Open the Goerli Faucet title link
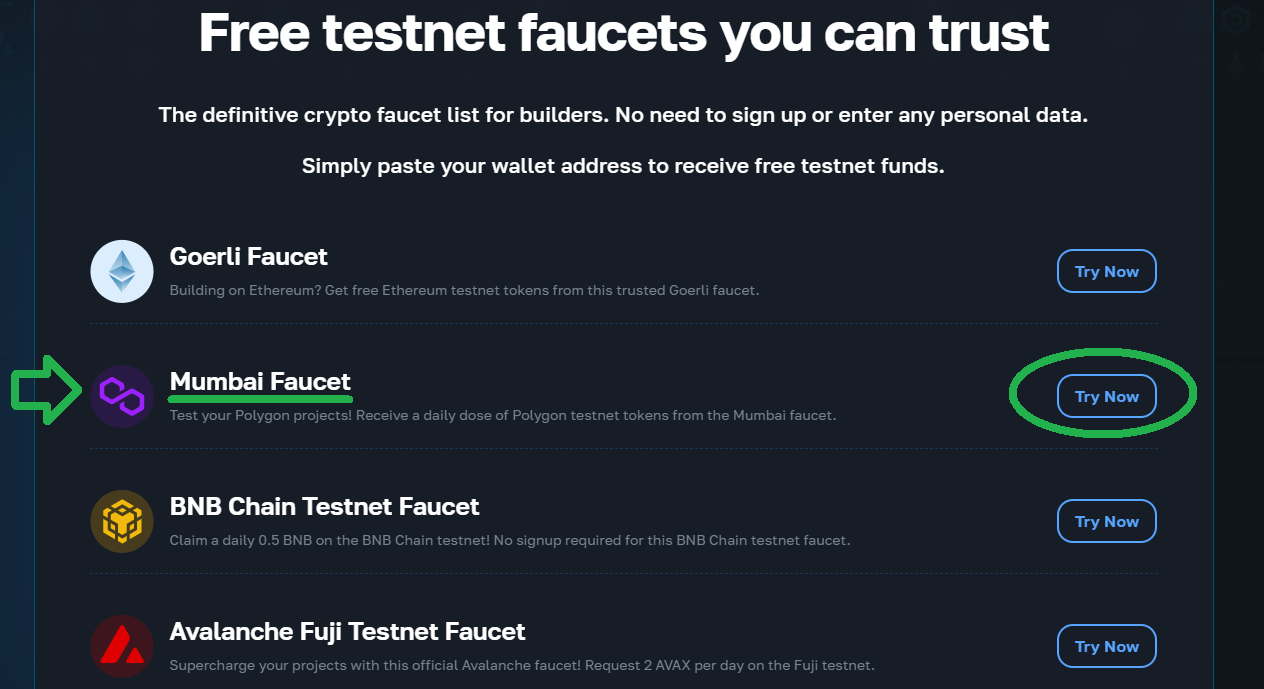 (248, 257)
